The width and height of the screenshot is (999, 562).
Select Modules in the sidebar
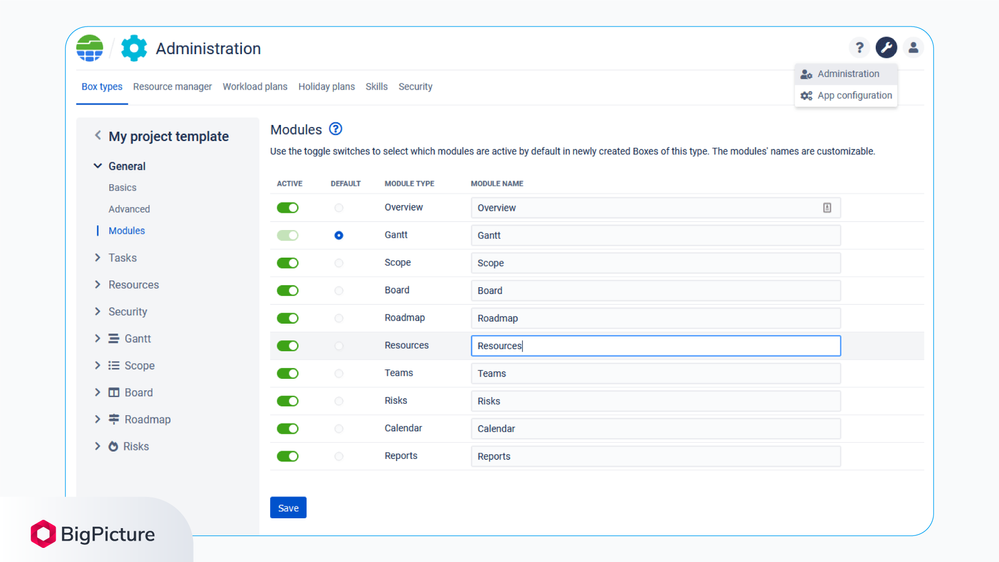[127, 231]
